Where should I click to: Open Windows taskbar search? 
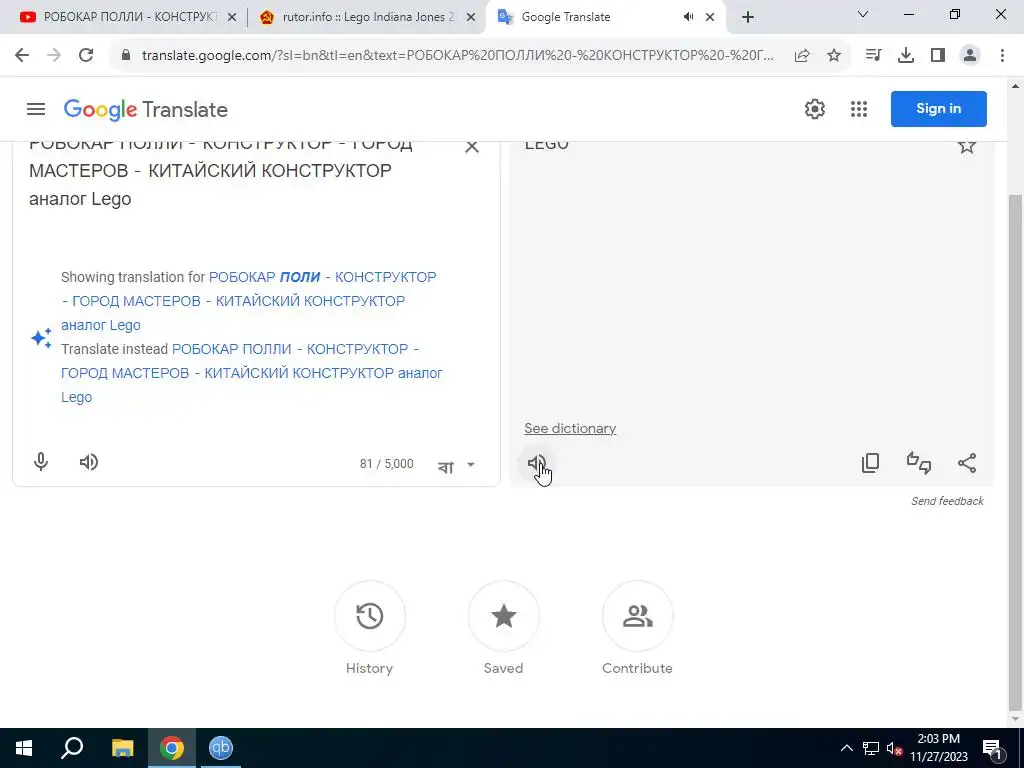[x=72, y=748]
